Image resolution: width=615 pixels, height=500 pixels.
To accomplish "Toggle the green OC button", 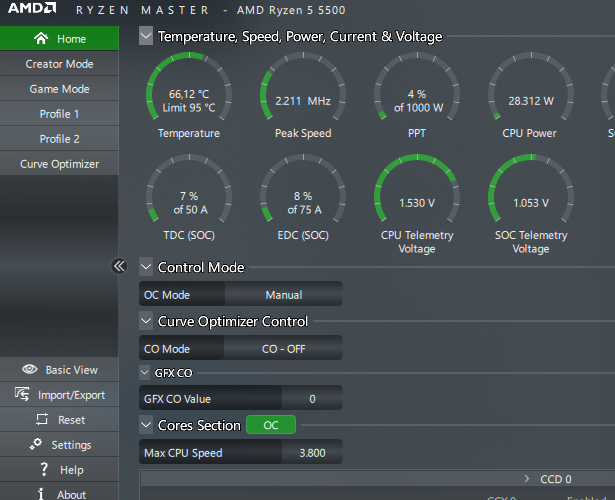I will click(271, 425).
